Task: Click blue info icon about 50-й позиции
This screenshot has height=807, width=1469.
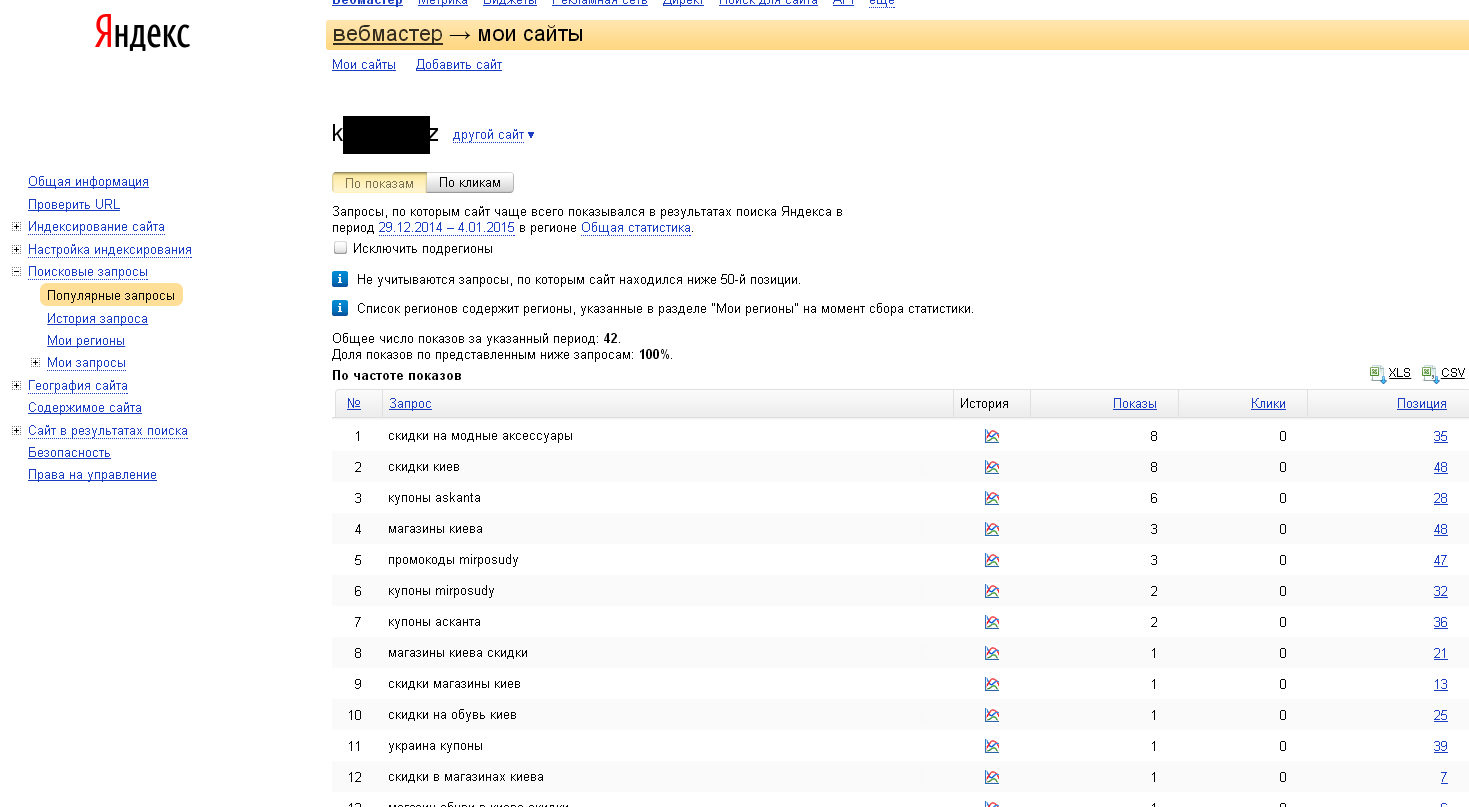Action: 340,279
